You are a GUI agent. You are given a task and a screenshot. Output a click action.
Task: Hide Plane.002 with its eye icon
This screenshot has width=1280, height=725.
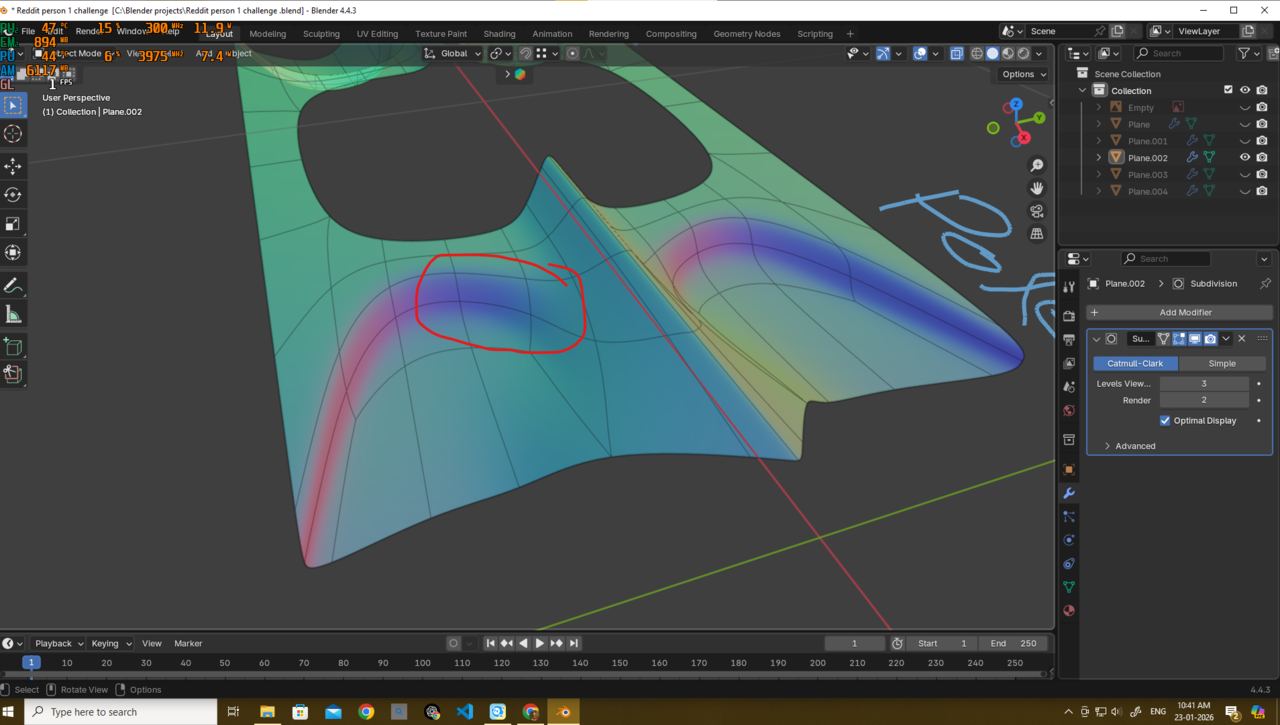(x=1245, y=157)
